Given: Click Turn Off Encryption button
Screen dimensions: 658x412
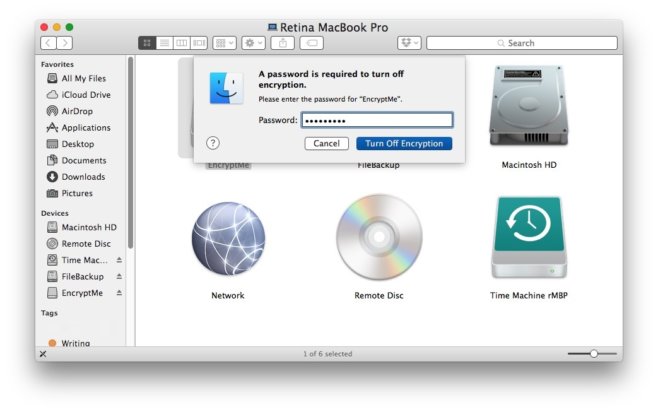Looking at the screenshot, I should tap(404, 143).
